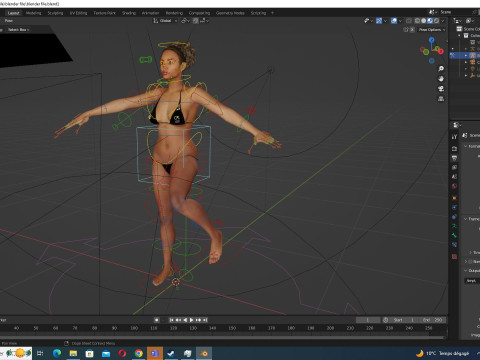Viewport: 480px width, 360px height.
Task: Click the red X axis on navigation gizmo
Action: [441, 51]
